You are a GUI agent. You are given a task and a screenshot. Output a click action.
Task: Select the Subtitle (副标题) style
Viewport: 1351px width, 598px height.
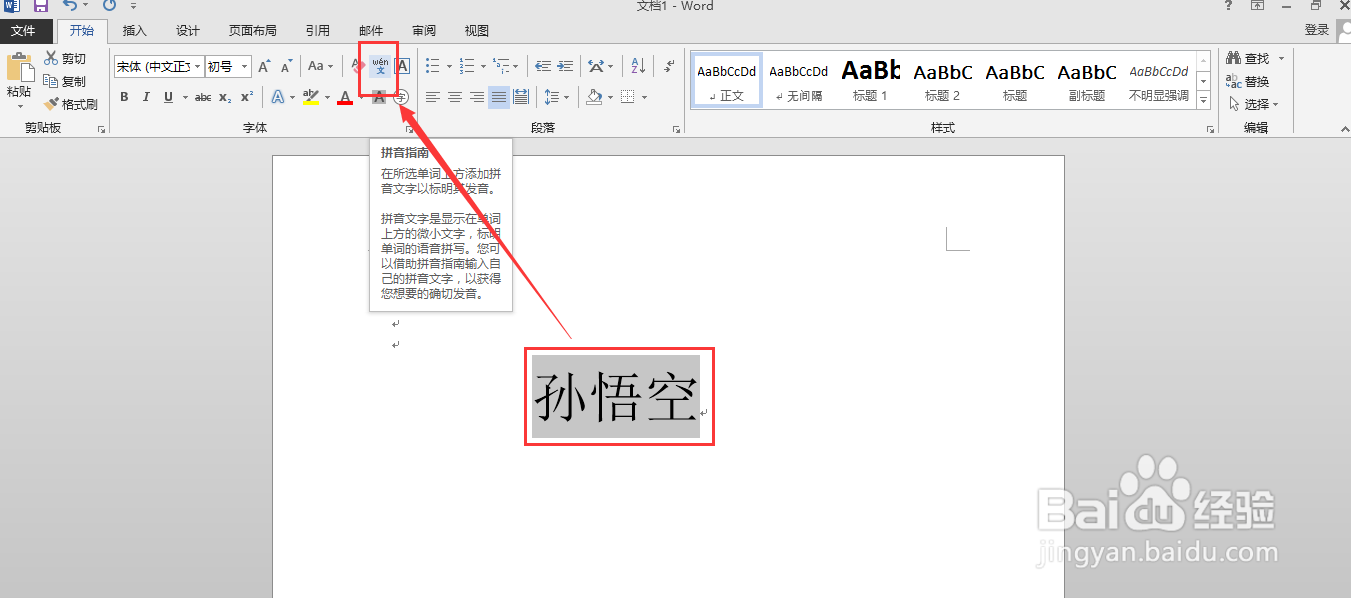1087,80
